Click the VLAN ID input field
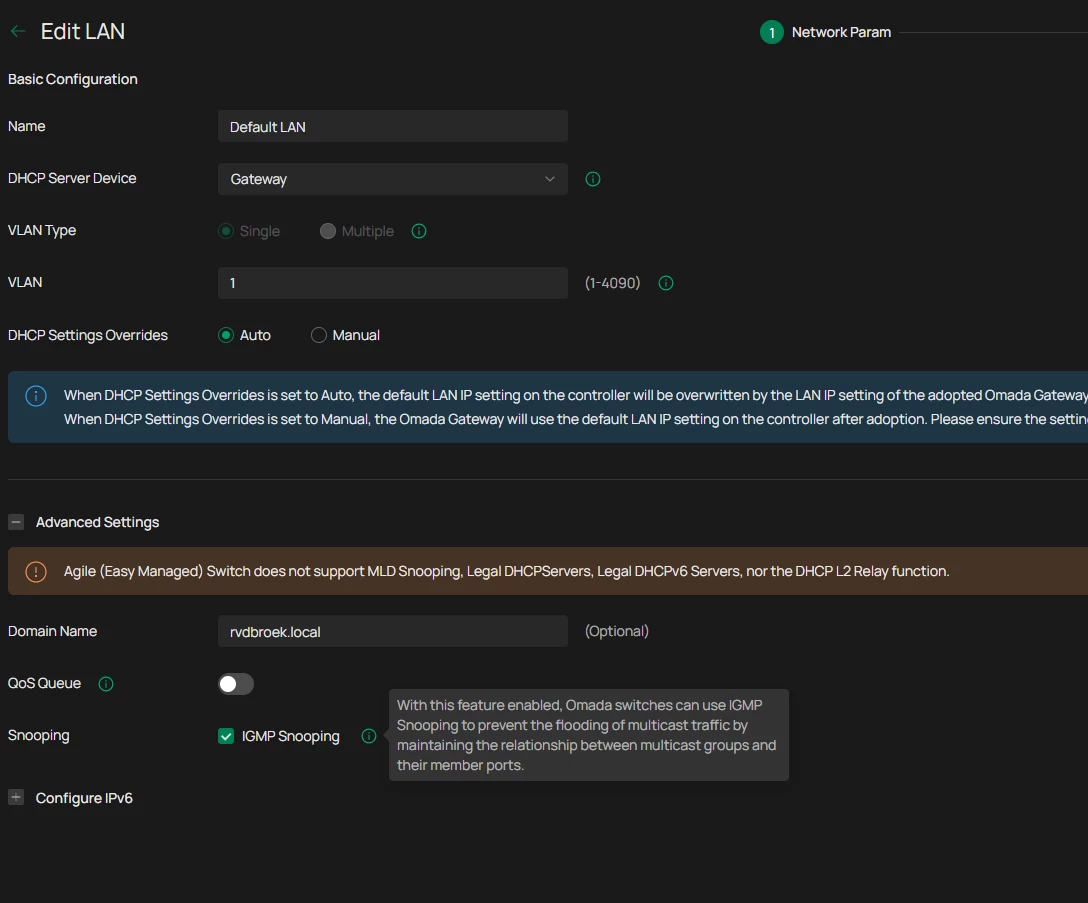The image size is (1088, 903). tap(393, 283)
